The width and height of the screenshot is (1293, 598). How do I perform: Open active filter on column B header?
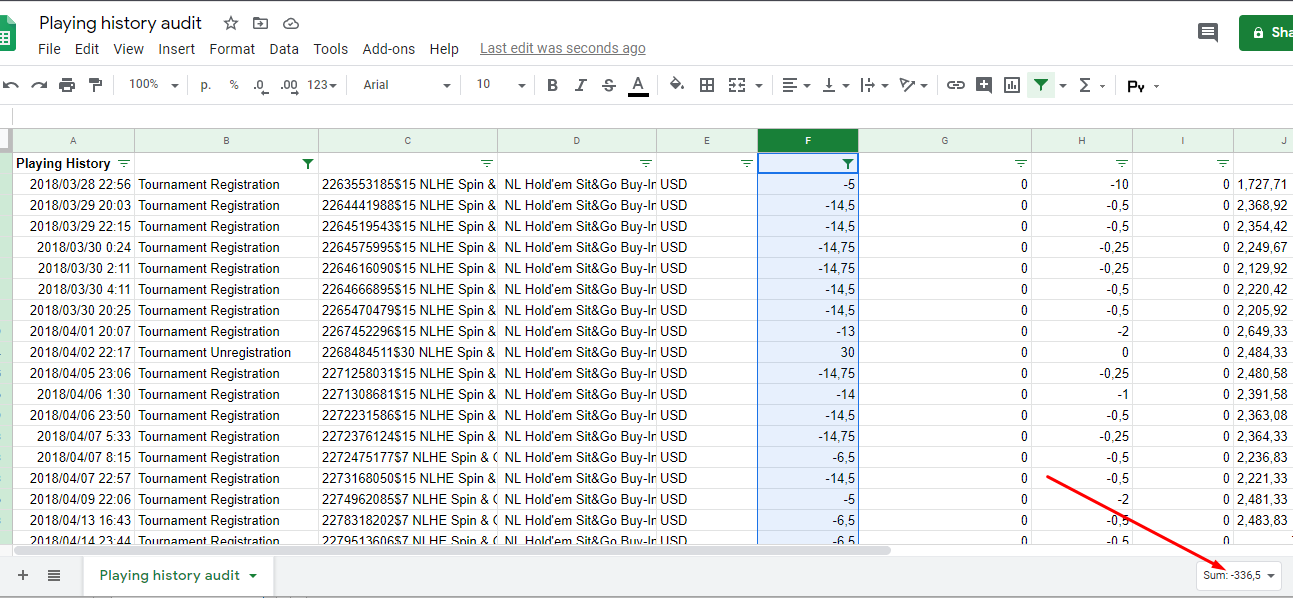pos(308,163)
